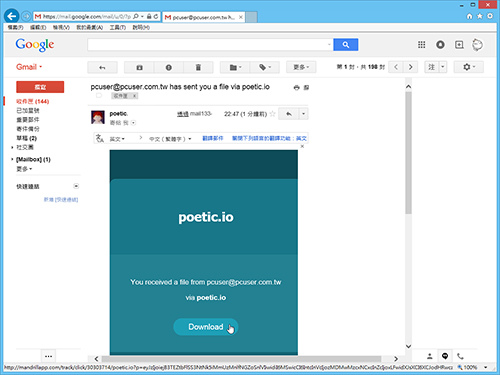Screen dimensions: 500x375
Task: Expand the search options arrow in search box
Action: coord(329,44)
